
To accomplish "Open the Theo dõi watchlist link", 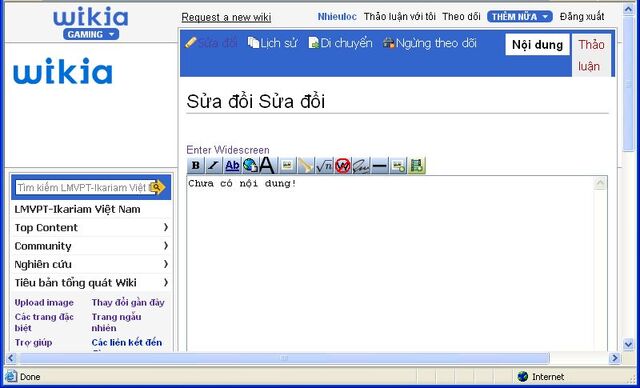I will point(461,17).
